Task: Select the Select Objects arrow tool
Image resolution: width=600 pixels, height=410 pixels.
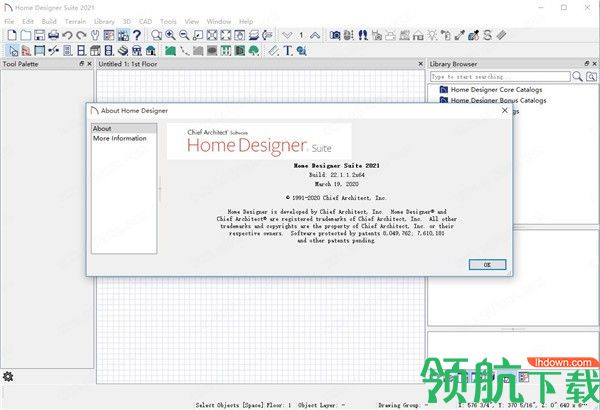Action: point(13,51)
